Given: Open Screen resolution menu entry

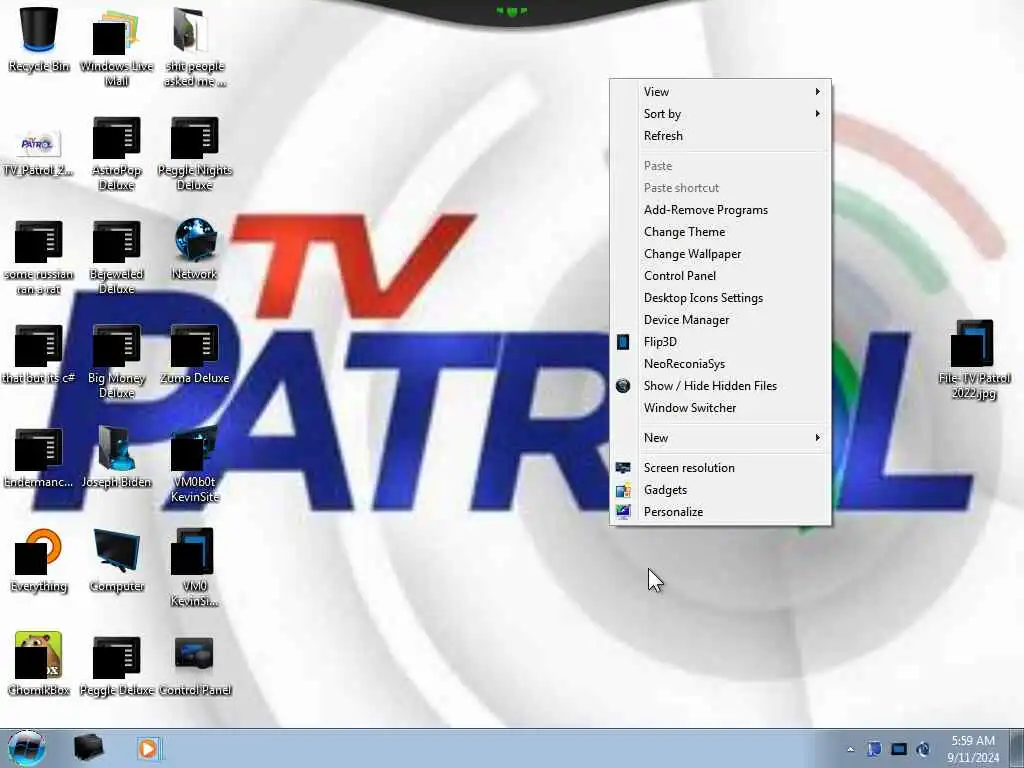Looking at the screenshot, I should (x=720, y=468).
